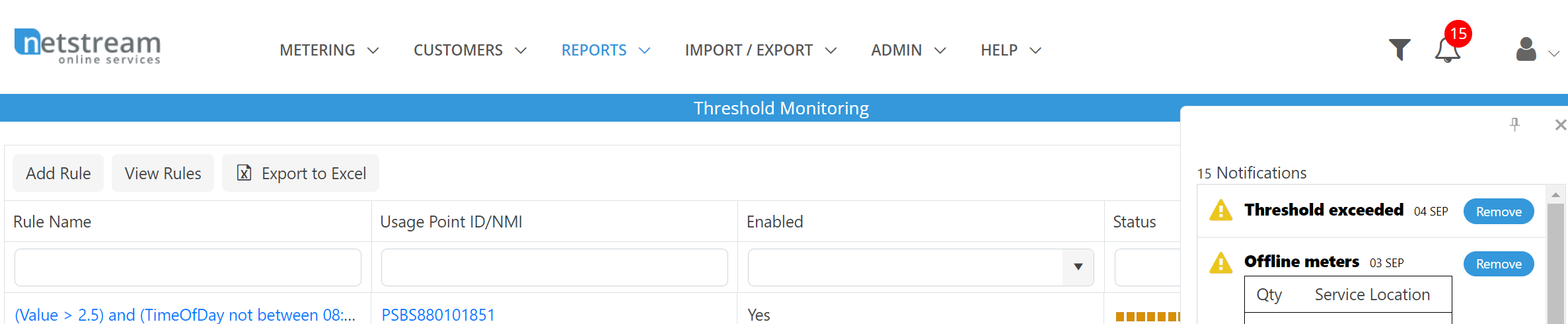This screenshot has height=324, width=1568.
Task: Click the filter funnel icon
Action: (x=1399, y=50)
